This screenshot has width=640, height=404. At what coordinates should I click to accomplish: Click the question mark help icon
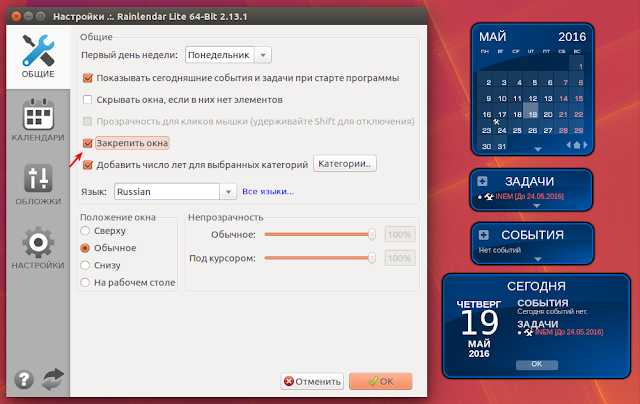pyautogui.click(x=24, y=379)
